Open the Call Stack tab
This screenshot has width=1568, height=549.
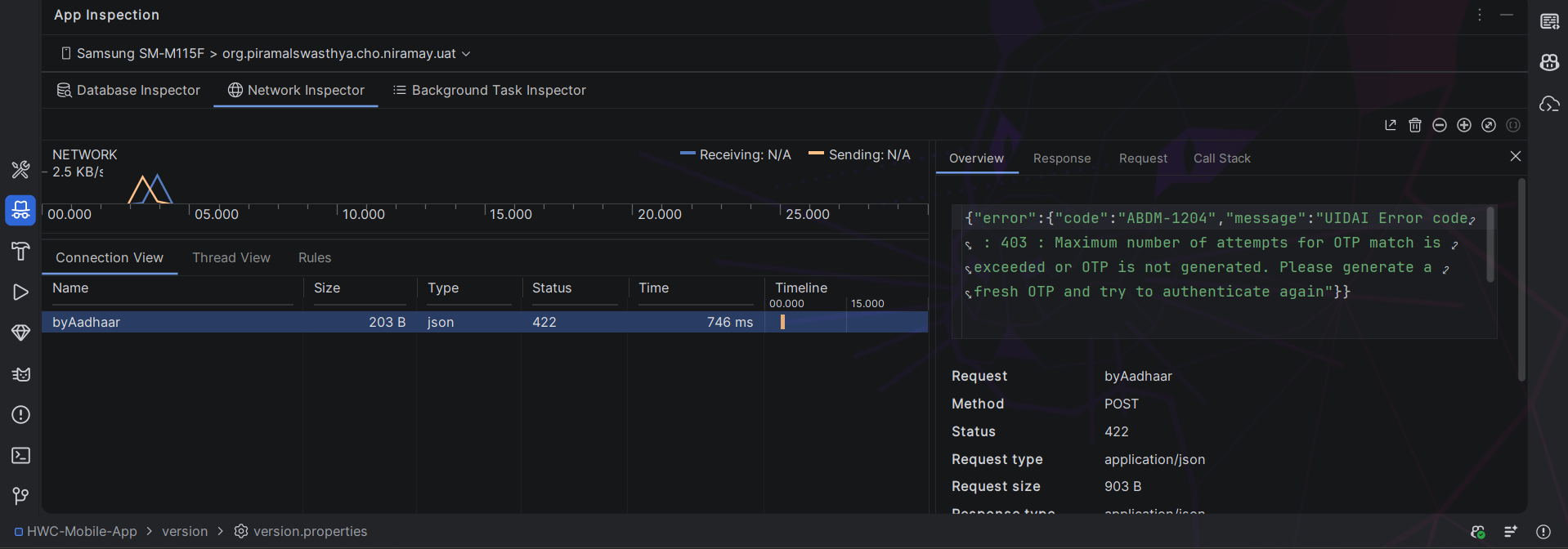(x=1222, y=158)
